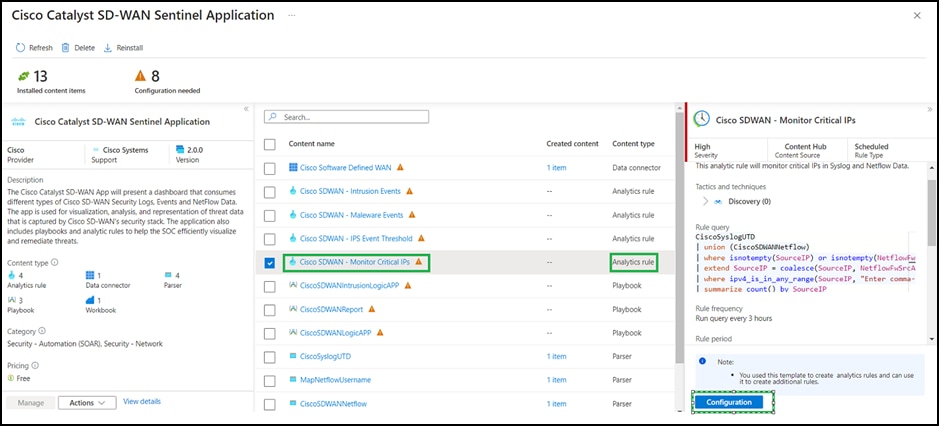Click the playbook icon of CiscoSDWANReport
The height and width of the screenshot is (426, 939).
pos(293,309)
